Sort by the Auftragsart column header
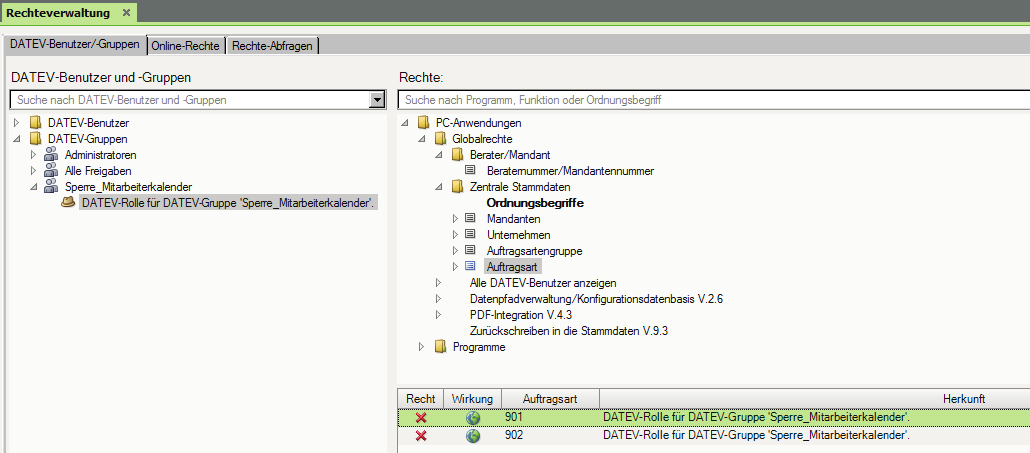The image size is (1030, 453). 549,398
